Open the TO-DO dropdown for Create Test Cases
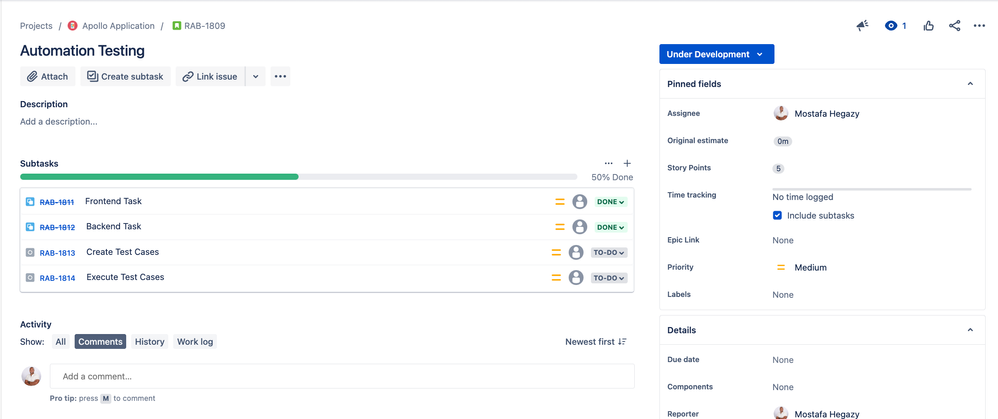 click(609, 252)
